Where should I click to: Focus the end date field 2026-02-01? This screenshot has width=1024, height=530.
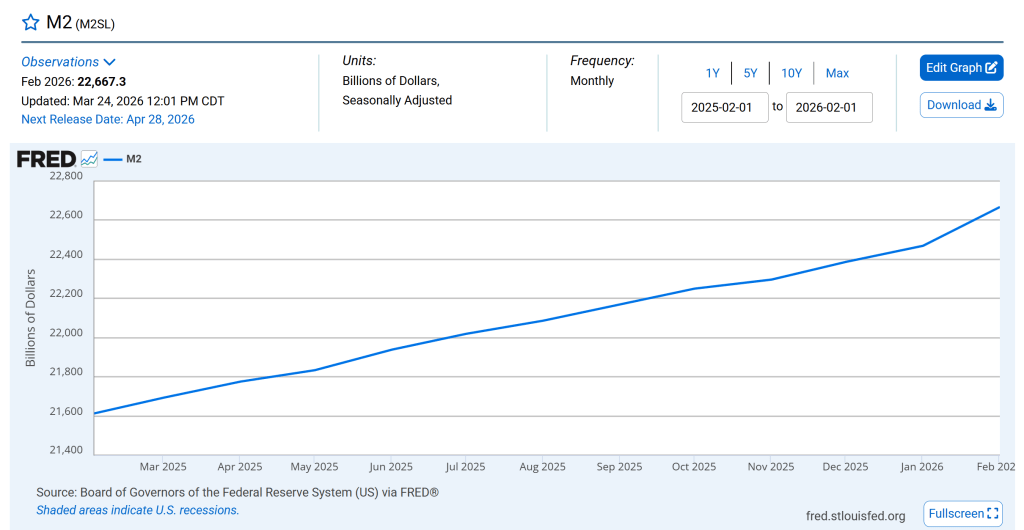829,107
